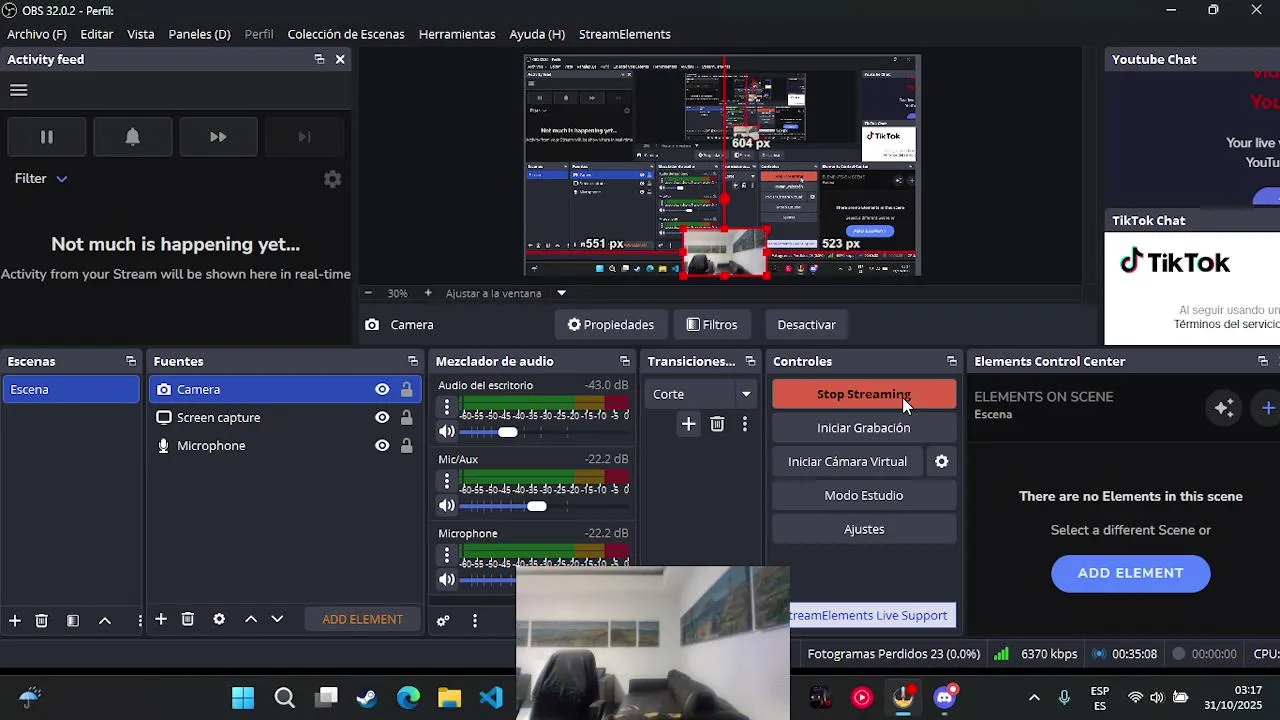Pause the activity feed alerts
The image size is (1280, 720).
click(x=46, y=137)
